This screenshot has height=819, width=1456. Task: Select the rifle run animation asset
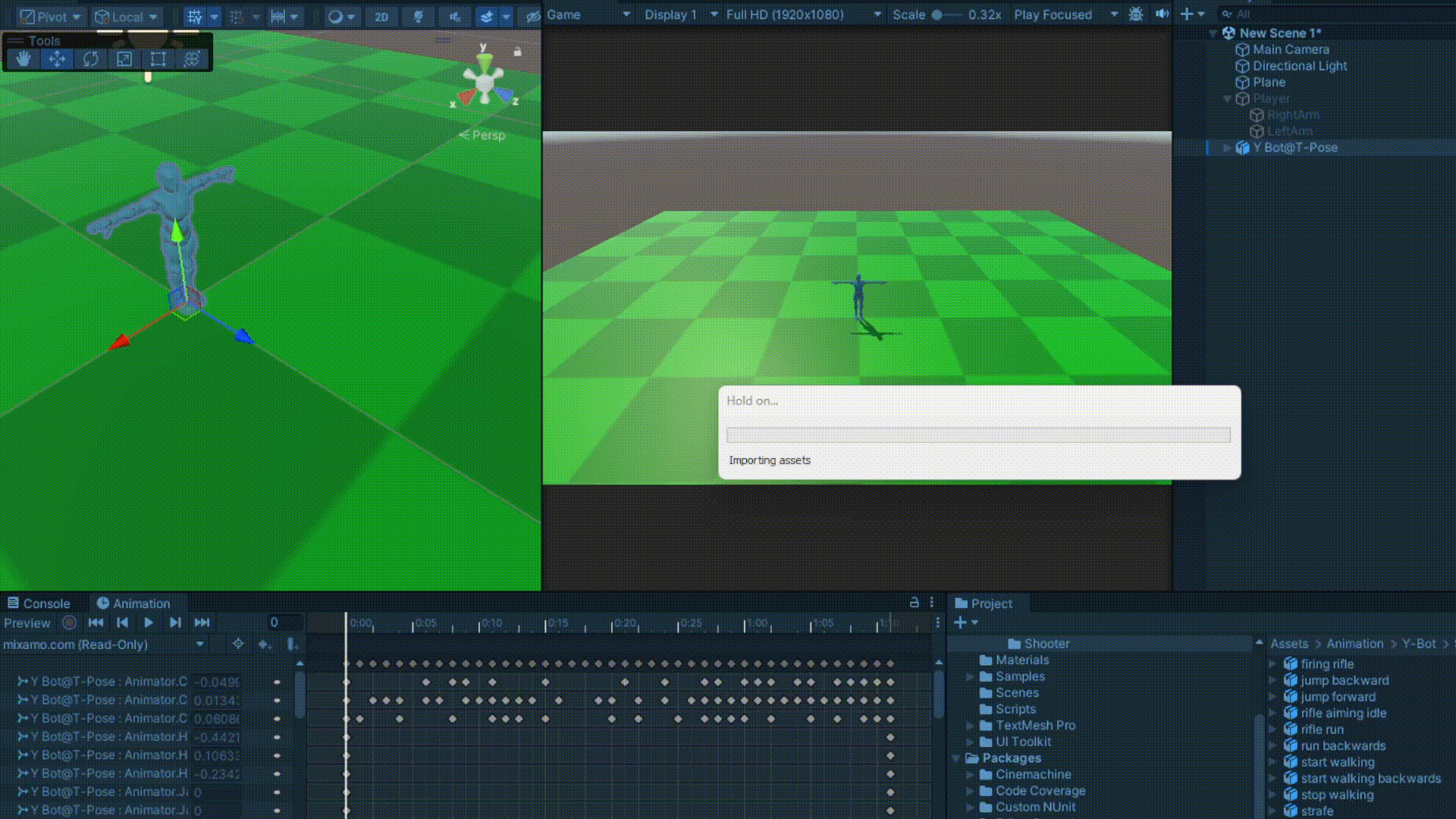[1322, 730]
